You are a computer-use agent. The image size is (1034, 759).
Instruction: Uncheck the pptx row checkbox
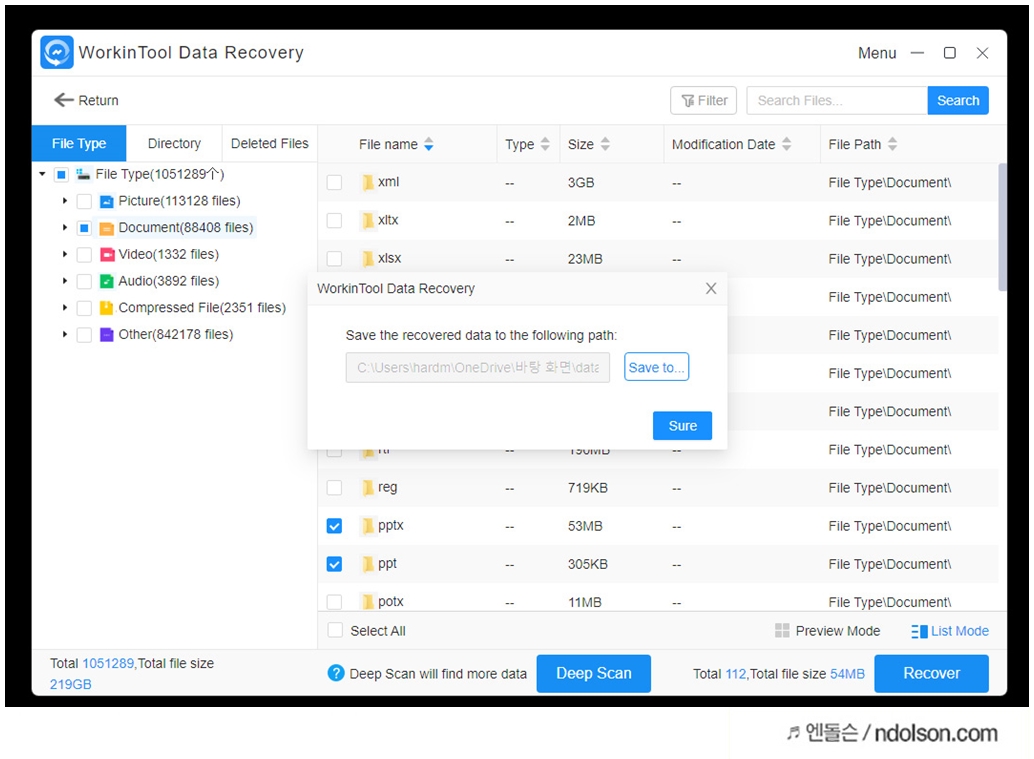click(334, 526)
